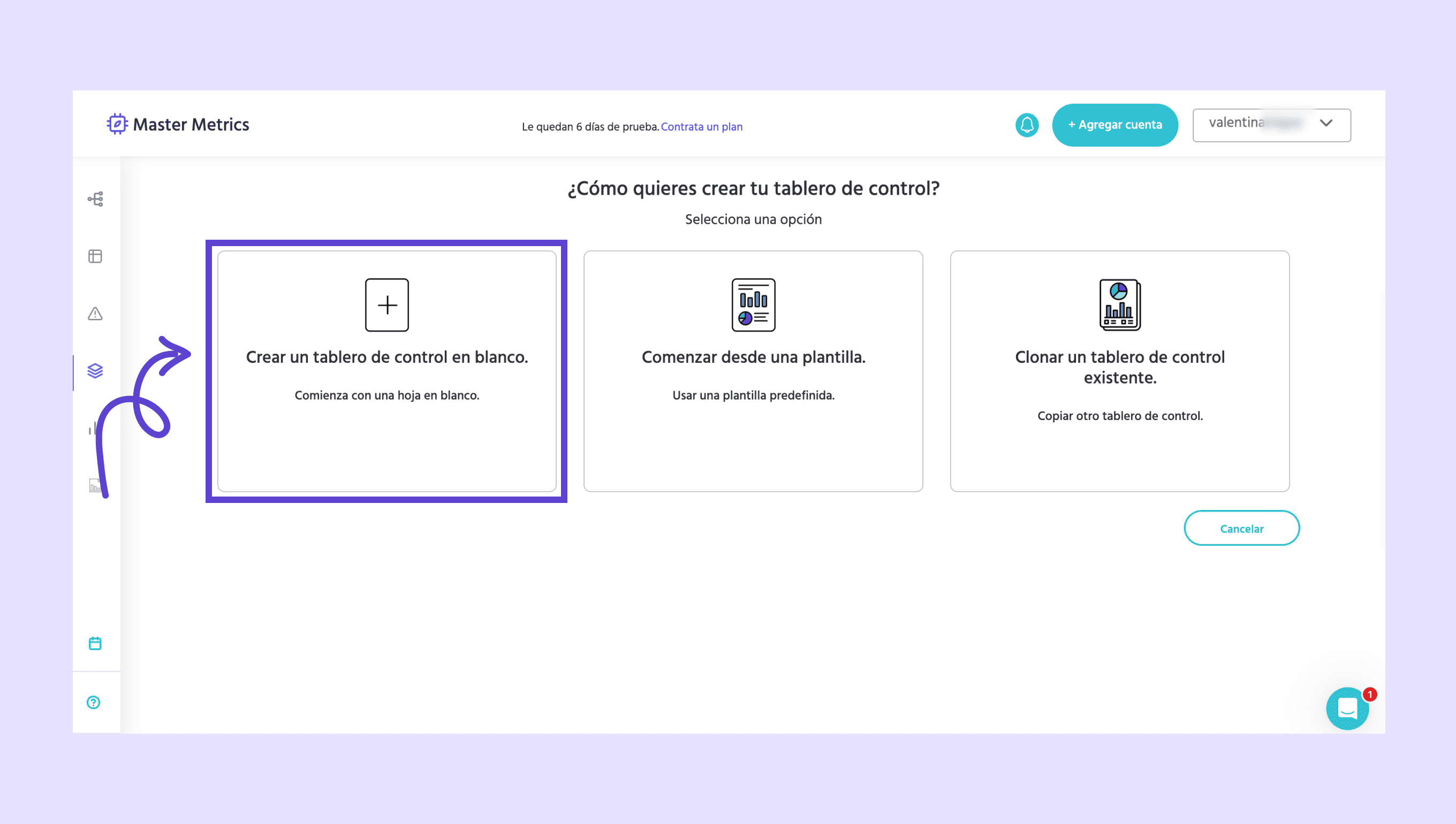Select the layers dashboards sidebar icon

95,371
